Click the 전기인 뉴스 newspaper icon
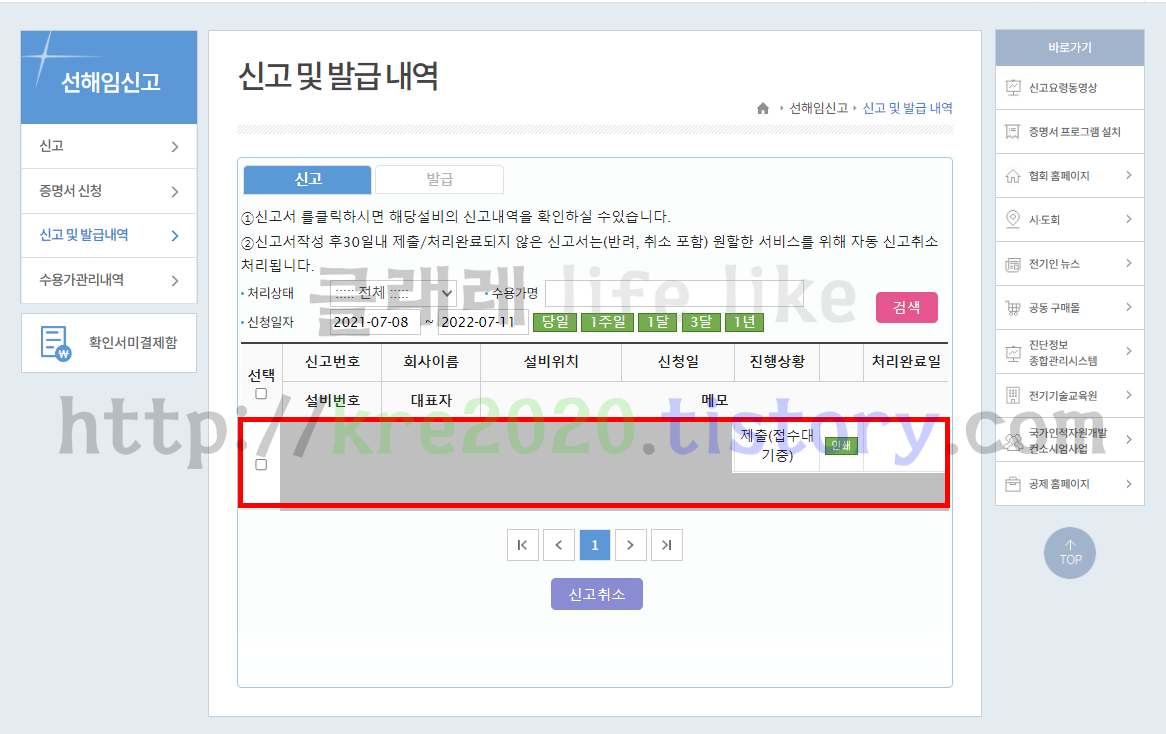The width and height of the screenshot is (1166, 734). coord(1013,264)
